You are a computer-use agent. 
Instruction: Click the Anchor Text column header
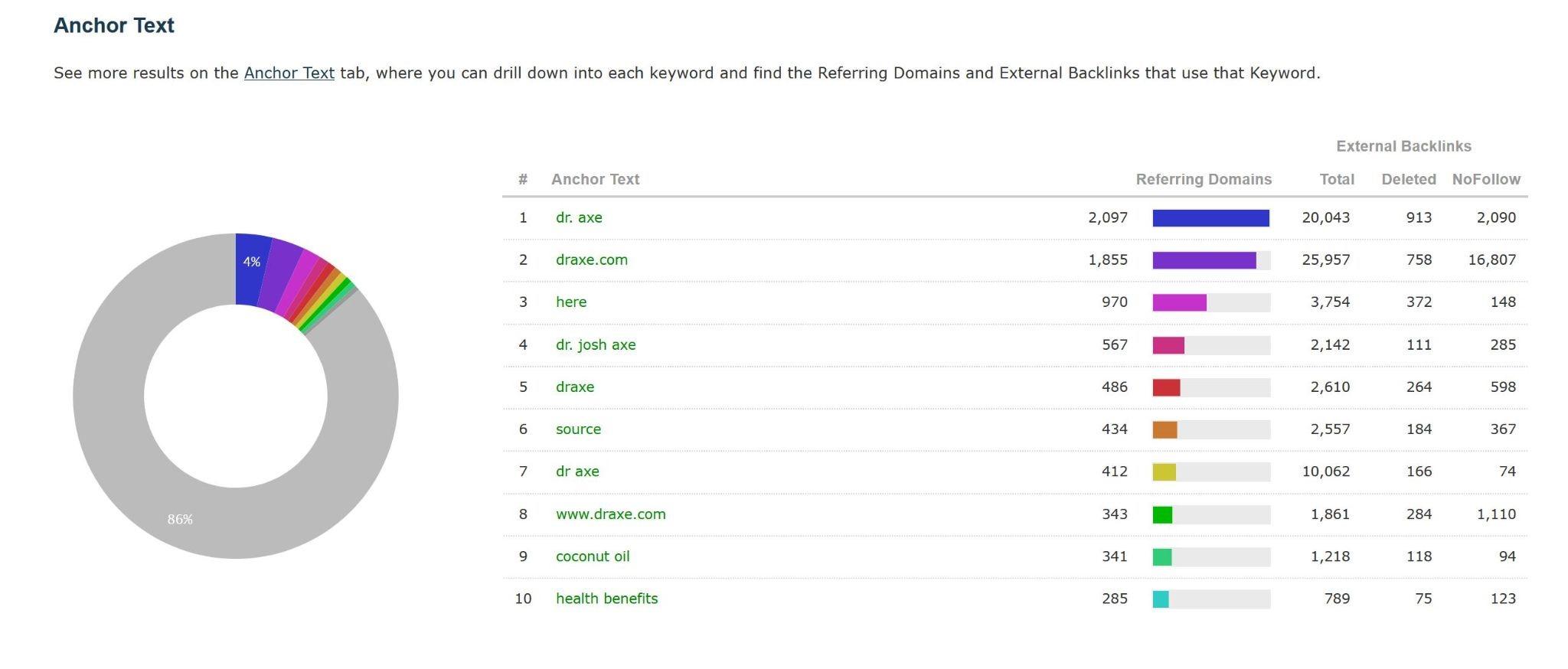(x=595, y=179)
